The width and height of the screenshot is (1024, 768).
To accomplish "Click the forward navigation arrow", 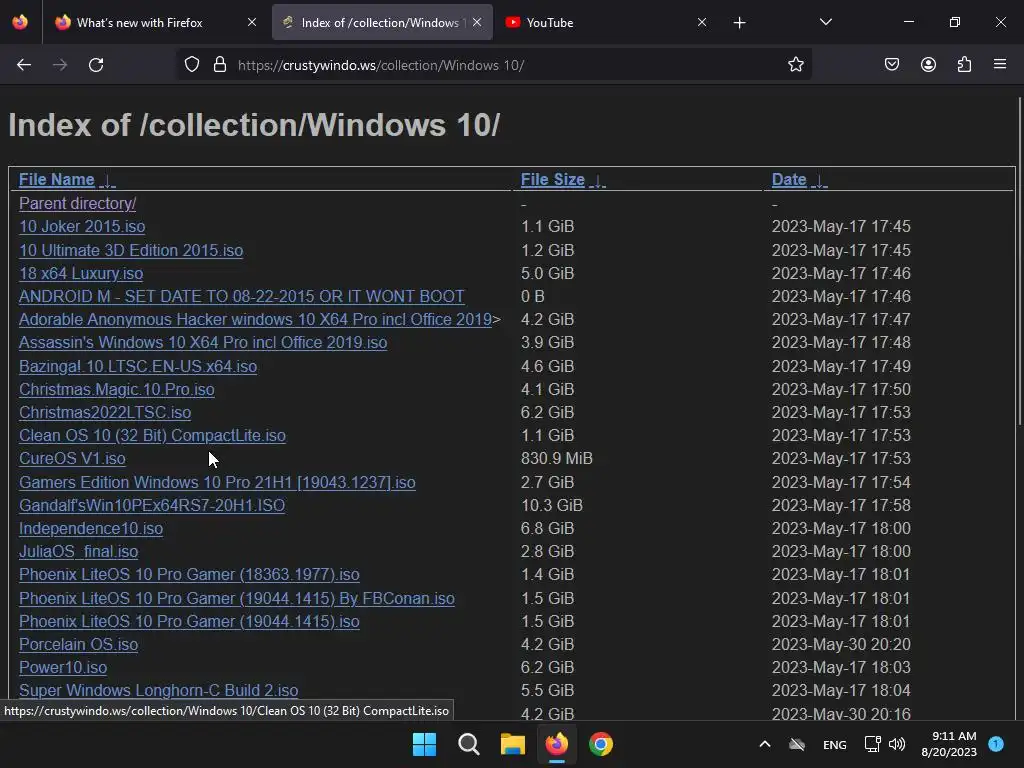I will 60,65.
